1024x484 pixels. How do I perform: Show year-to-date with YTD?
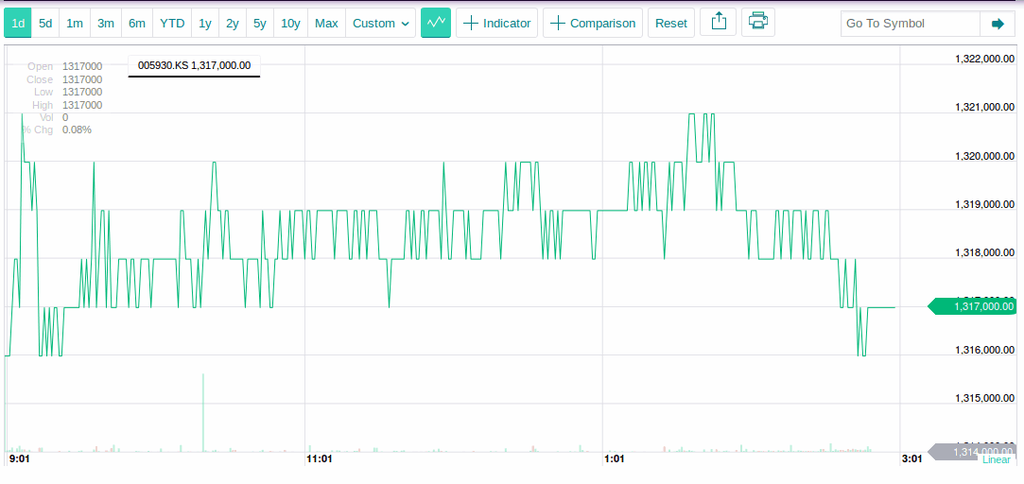pos(172,23)
